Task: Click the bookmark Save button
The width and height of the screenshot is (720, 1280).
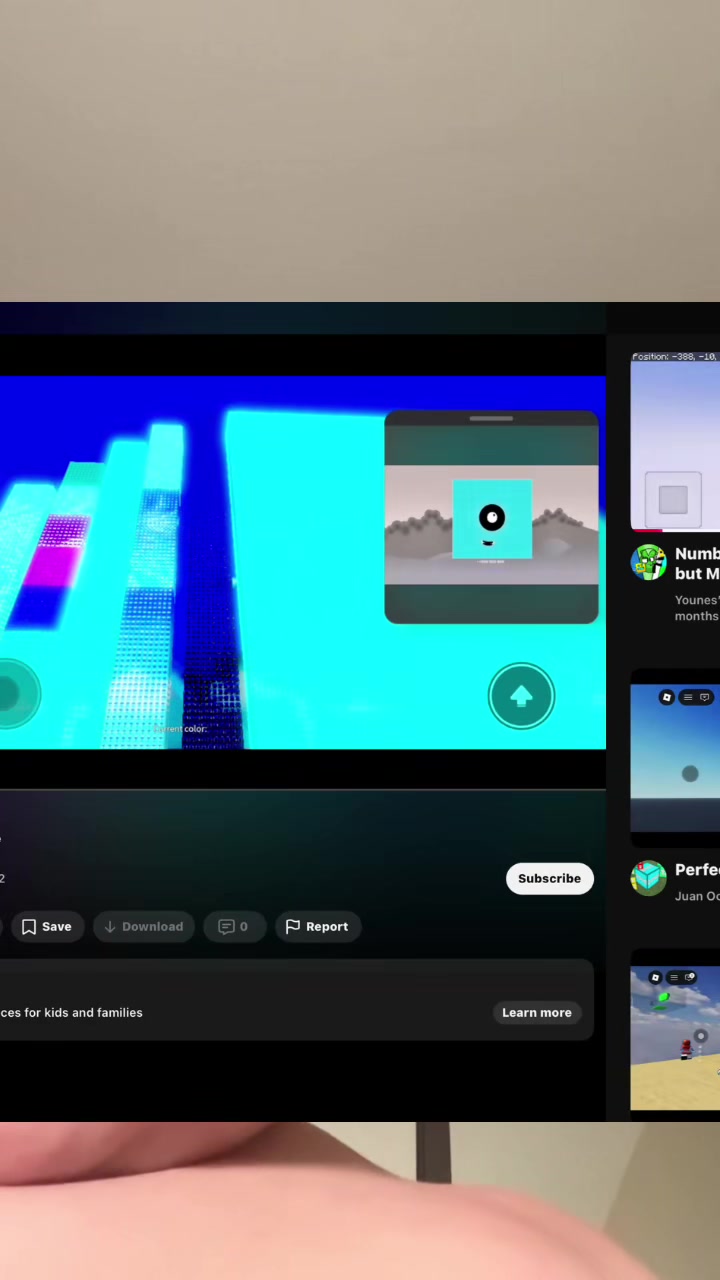Action: (x=47, y=926)
